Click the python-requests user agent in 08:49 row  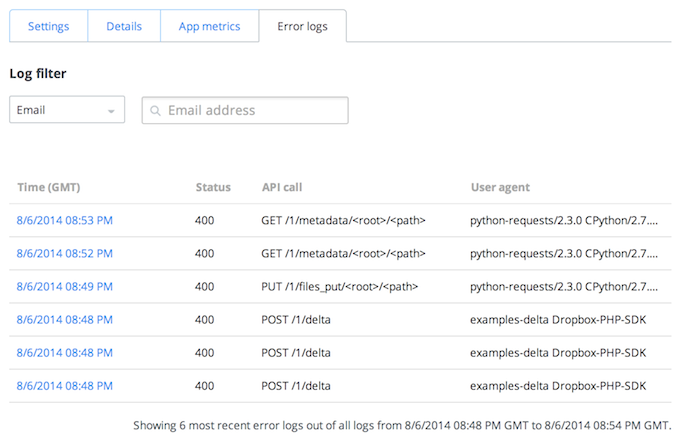tap(563, 287)
